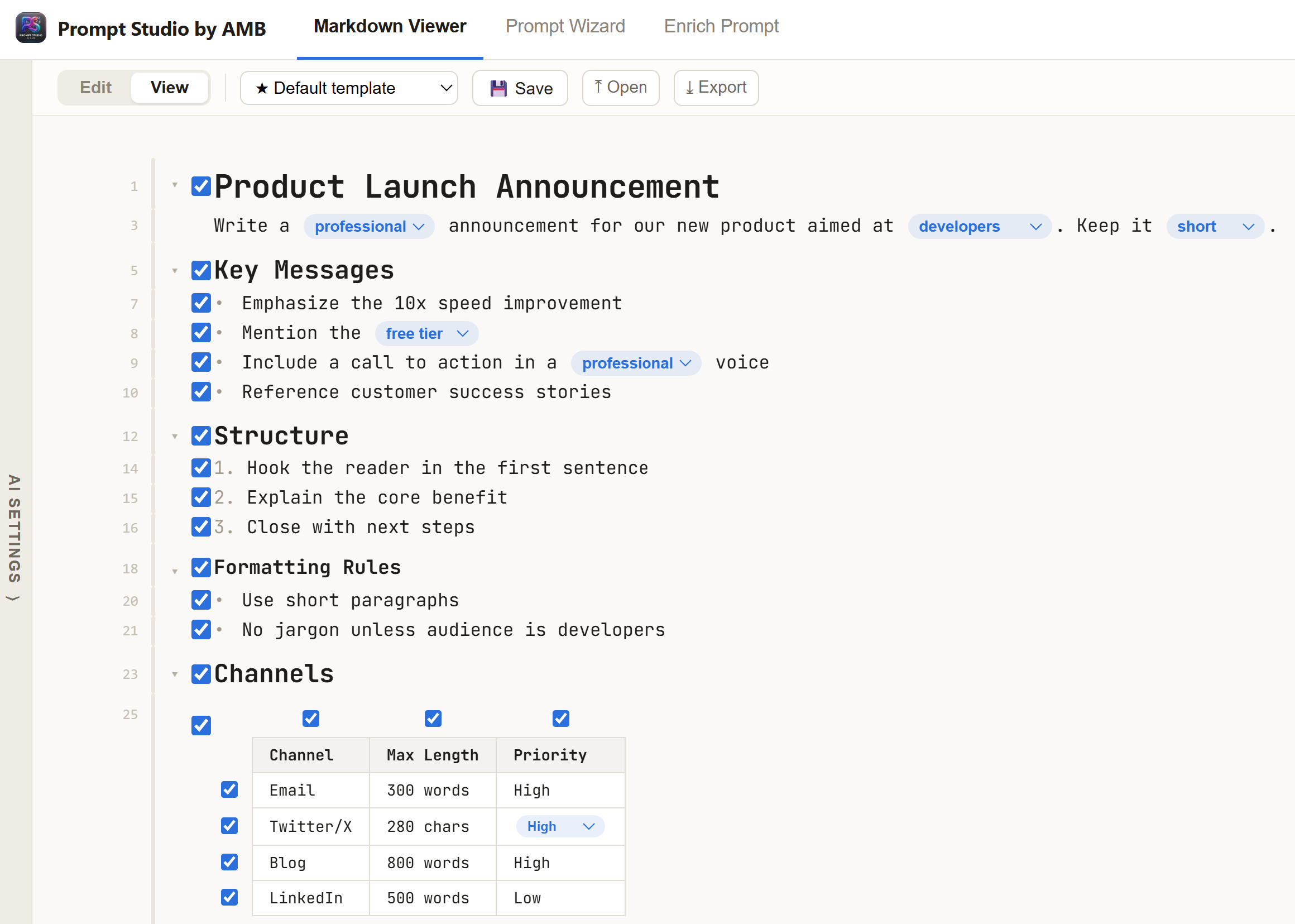The image size is (1295, 924).
Task: Toggle the Structure heading checkbox
Action: (201, 436)
